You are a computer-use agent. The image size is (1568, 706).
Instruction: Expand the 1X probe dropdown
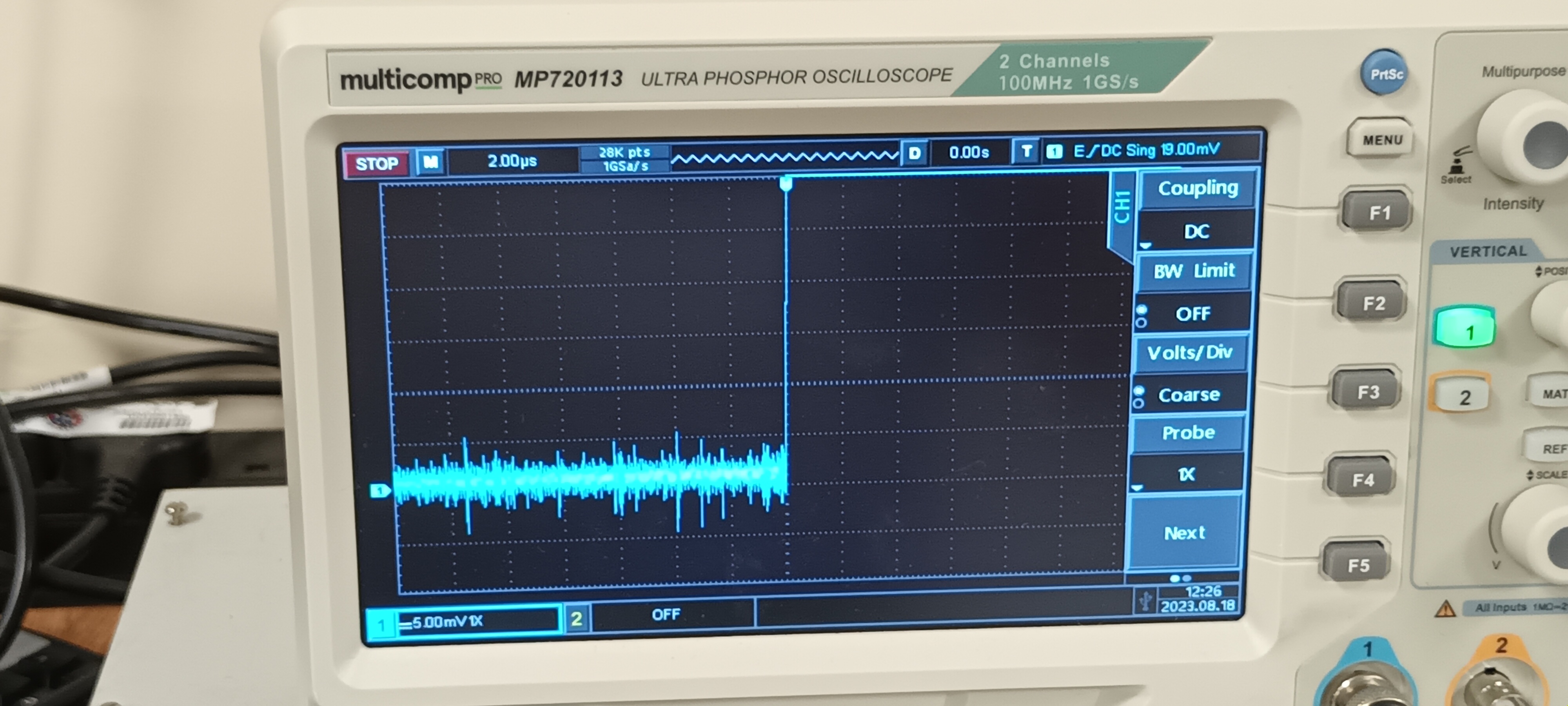[x=1186, y=474]
